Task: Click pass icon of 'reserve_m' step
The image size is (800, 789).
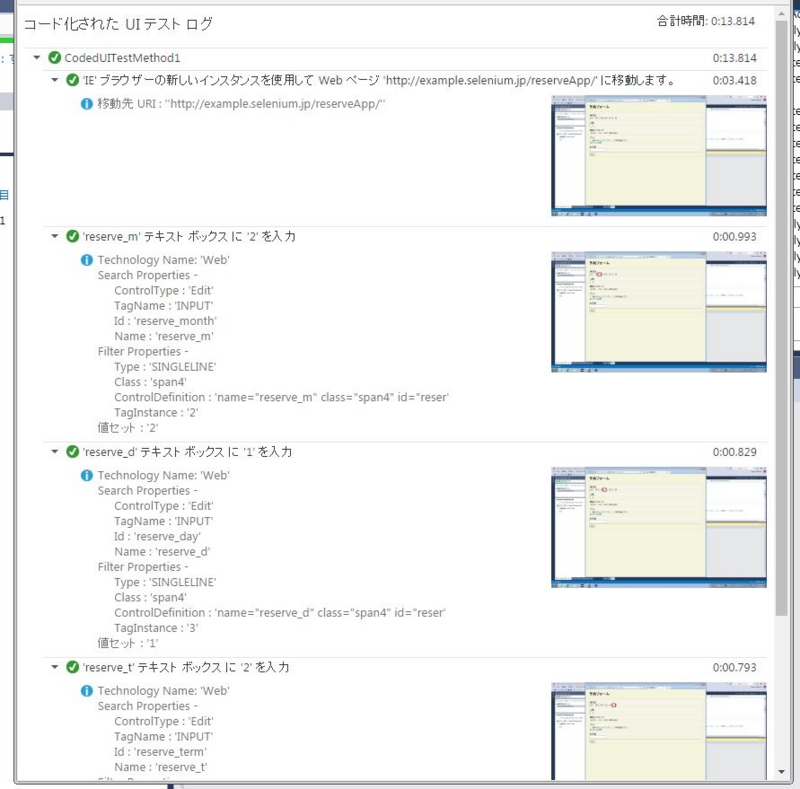Action: pos(72,236)
